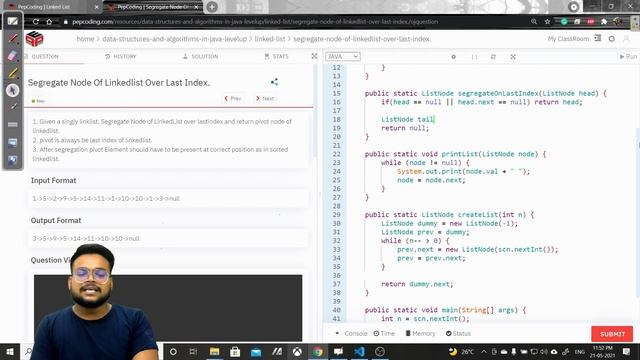
Task: Open weather widget showing 26°C
Action: [461, 351]
